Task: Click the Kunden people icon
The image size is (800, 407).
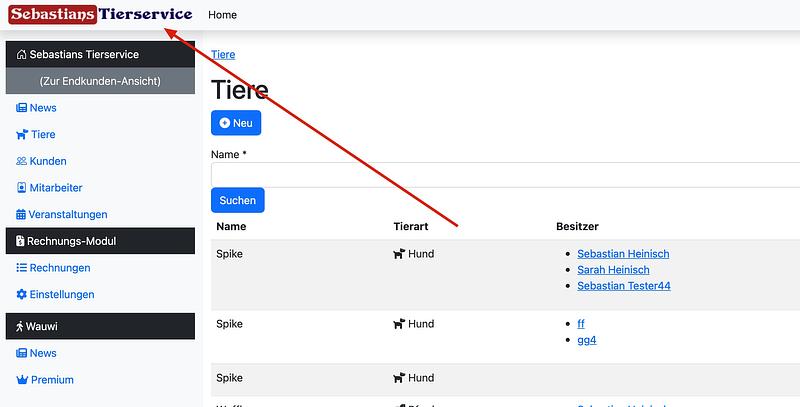Action: pyautogui.click(x=21, y=161)
